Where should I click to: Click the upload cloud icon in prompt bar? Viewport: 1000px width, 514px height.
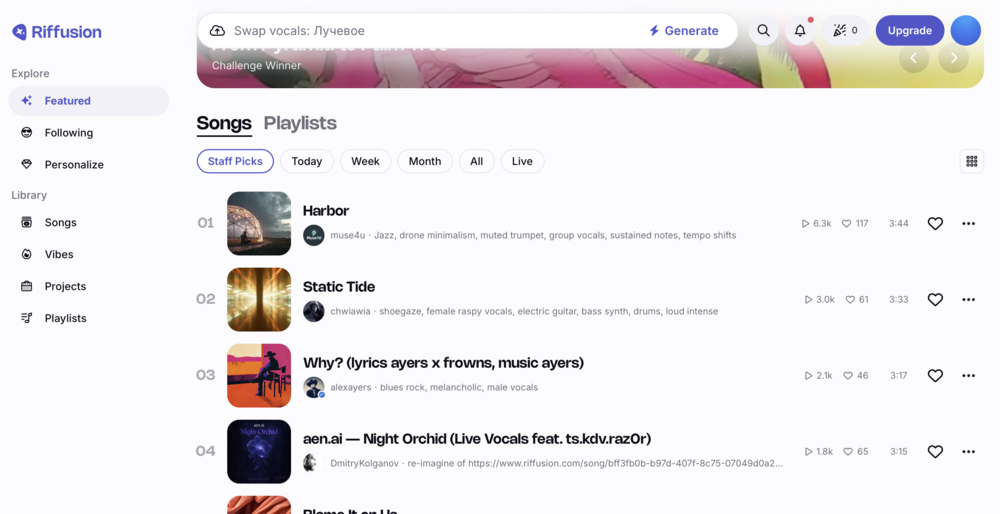click(217, 31)
